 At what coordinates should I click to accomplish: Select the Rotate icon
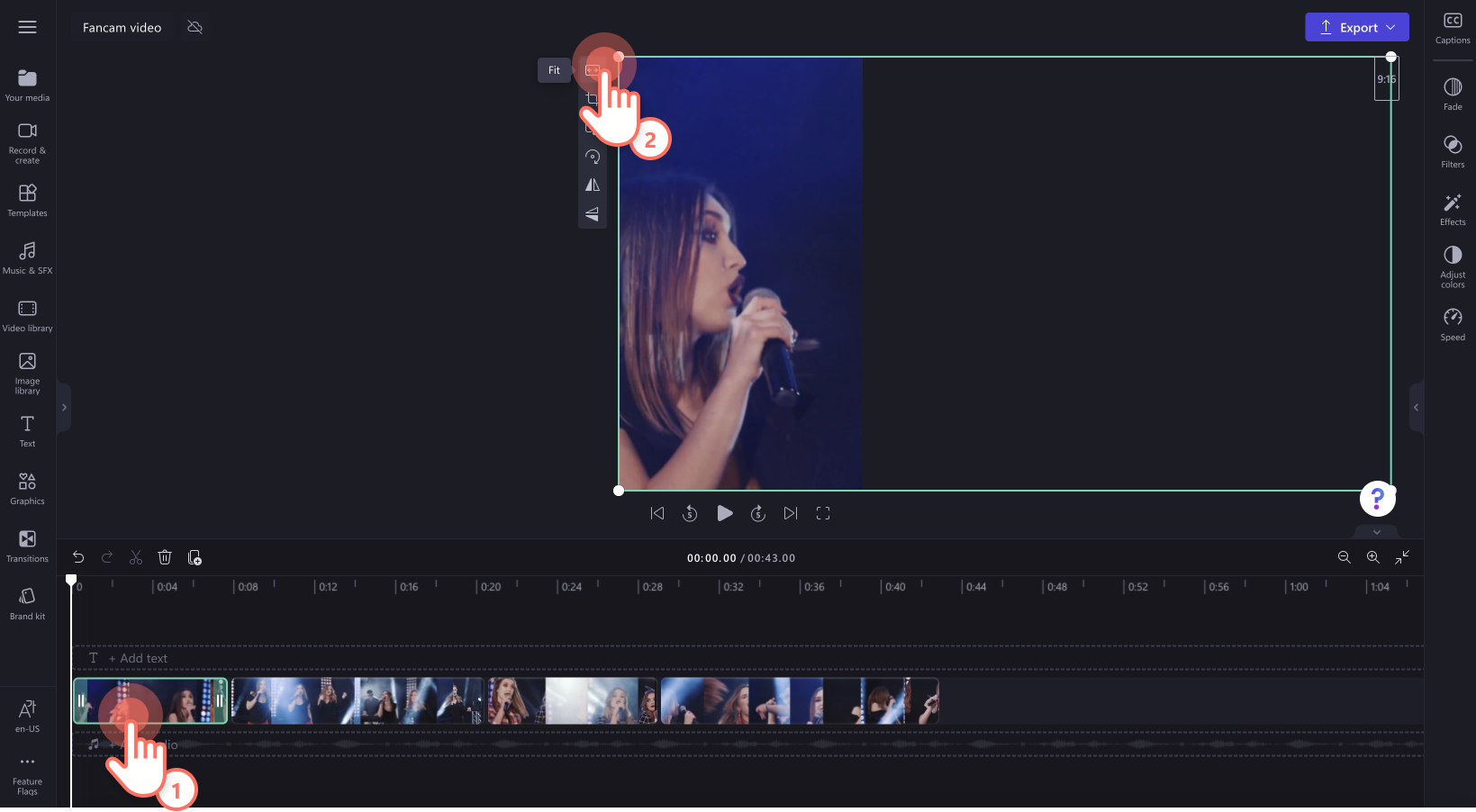pyautogui.click(x=592, y=157)
